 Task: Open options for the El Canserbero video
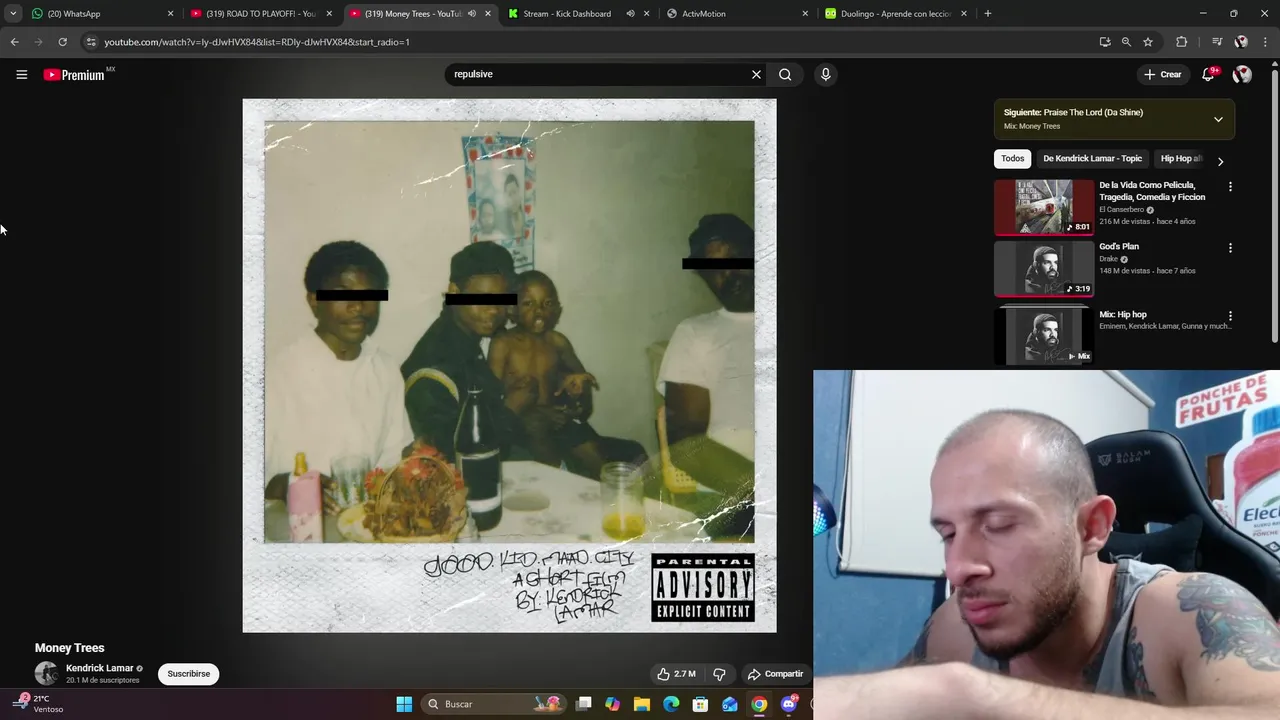click(1230, 187)
